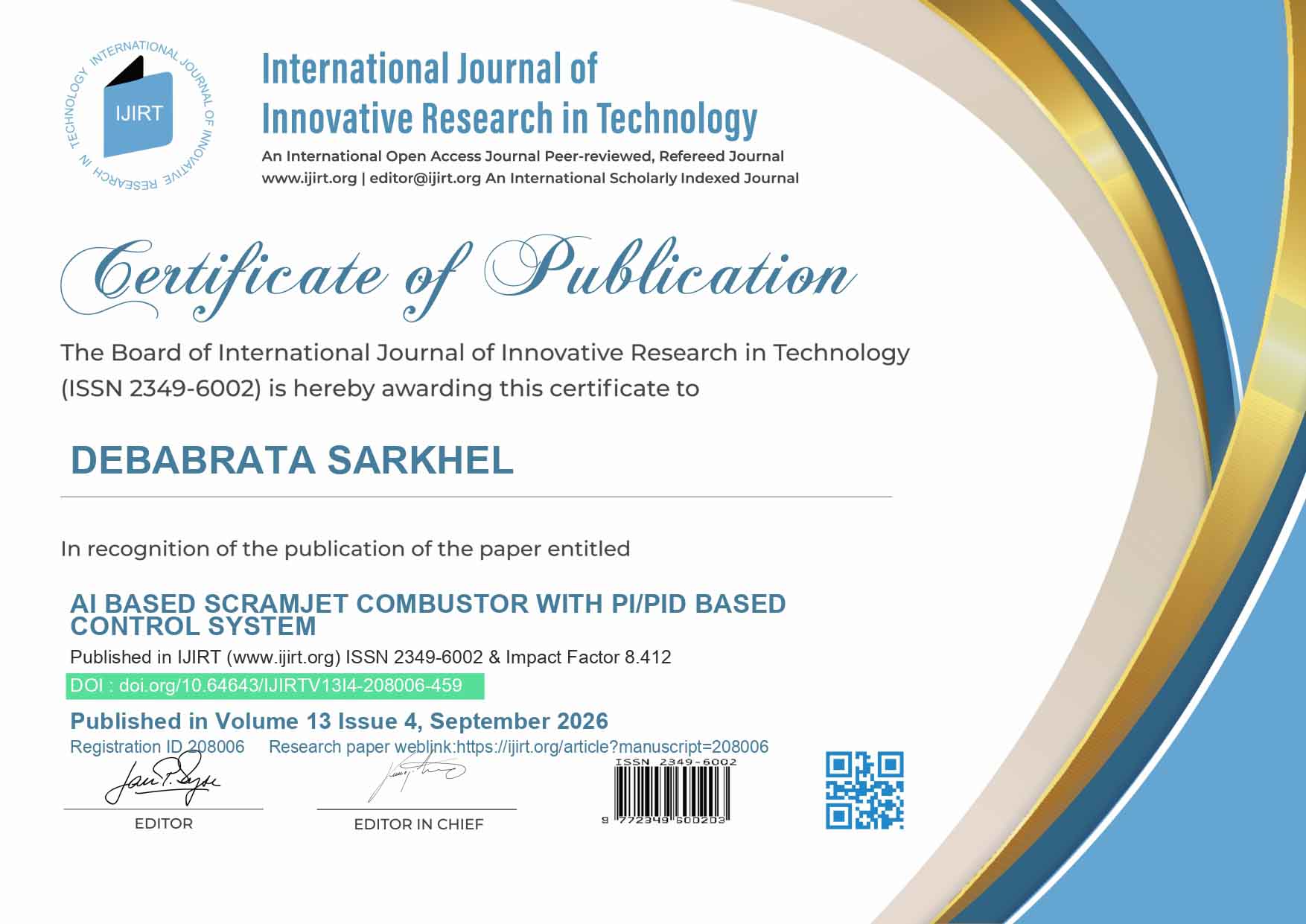The width and height of the screenshot is (1306, 924).
Task: Click the '(ISSN 2349-6002) is hereby awarding' line
Action: (x=380, y=389)
